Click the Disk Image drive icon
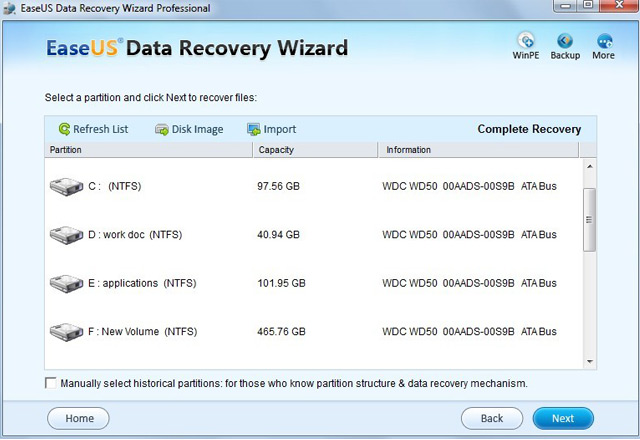This screenshot has width=640, height=440. coord(162,130)
